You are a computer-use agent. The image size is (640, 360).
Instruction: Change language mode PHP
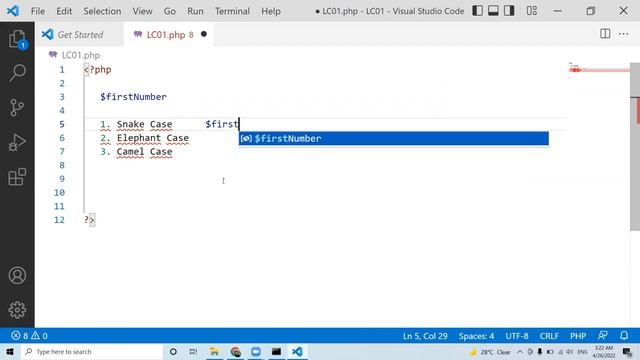[578, 336]
